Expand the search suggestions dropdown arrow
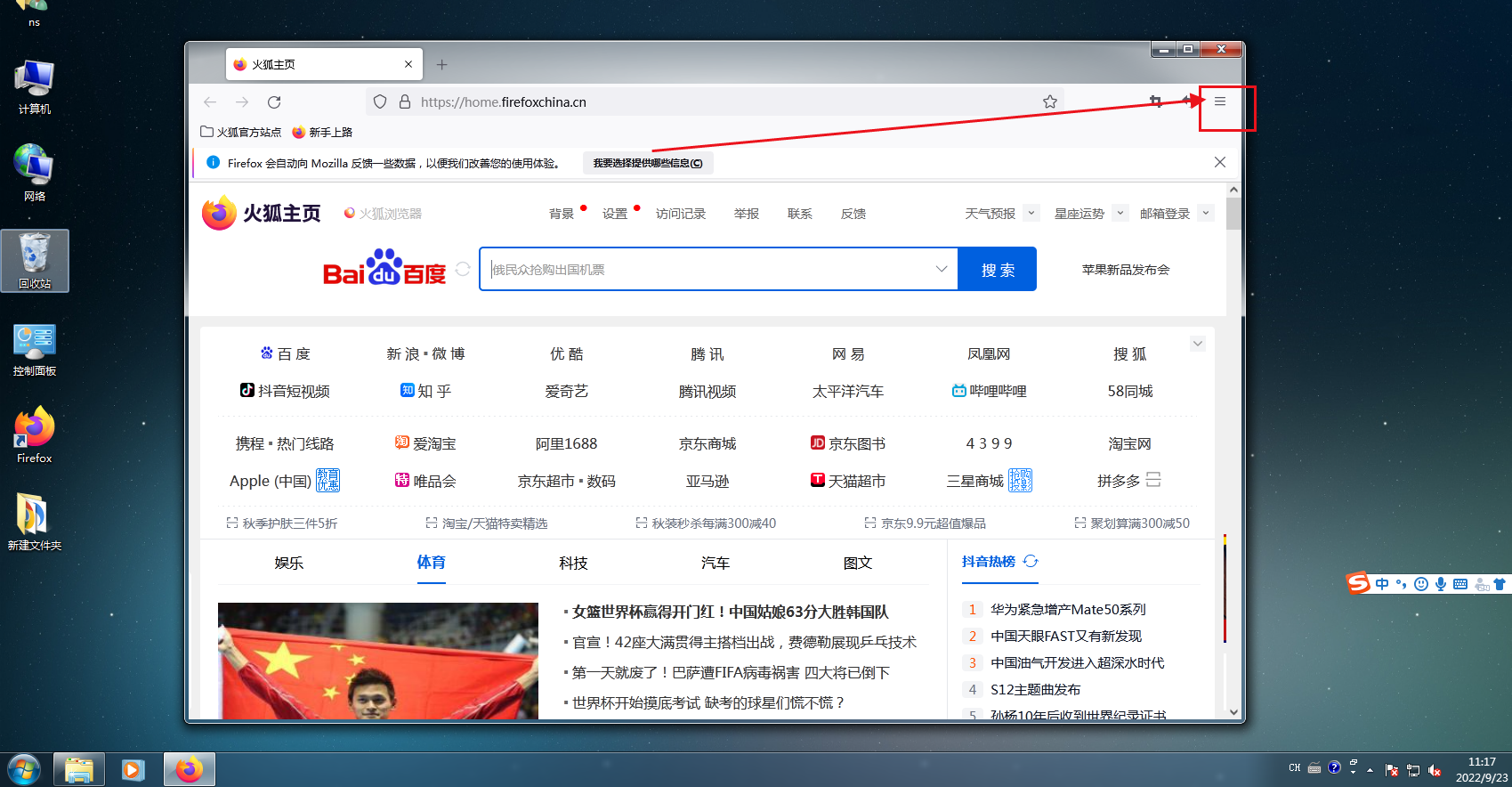The image size is (1512, 787). point(941,269)
